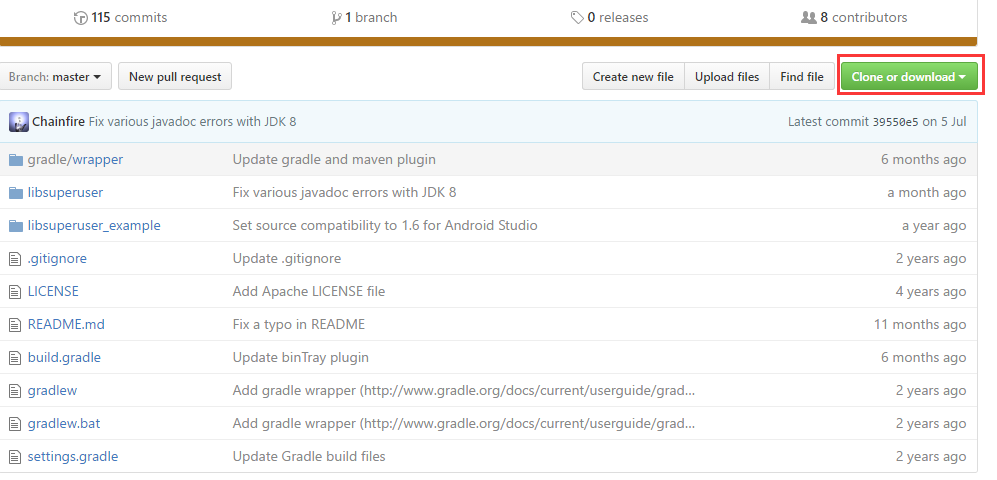Open the libsuperuser folder
Viewport: 997px width, 480px height.
click(x=65, y=192)
